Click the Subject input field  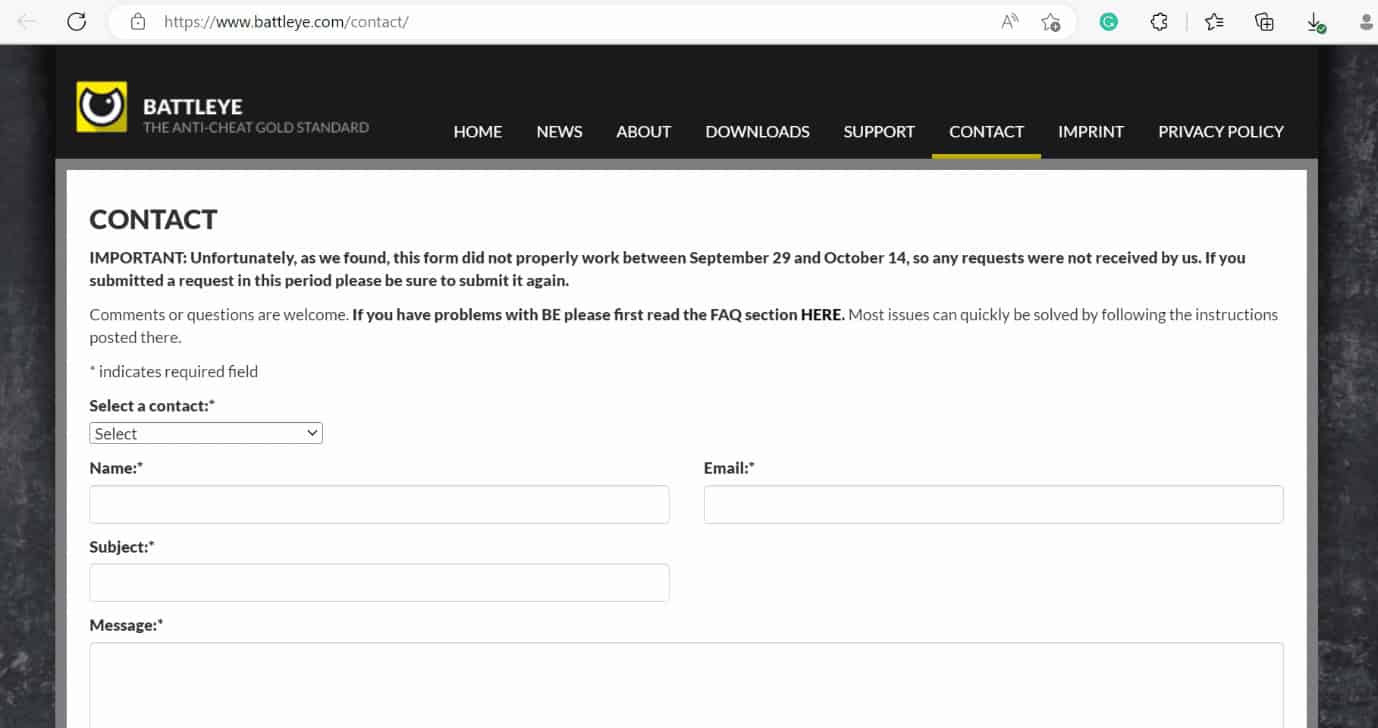pyautogui.click(x=379, y=582)
